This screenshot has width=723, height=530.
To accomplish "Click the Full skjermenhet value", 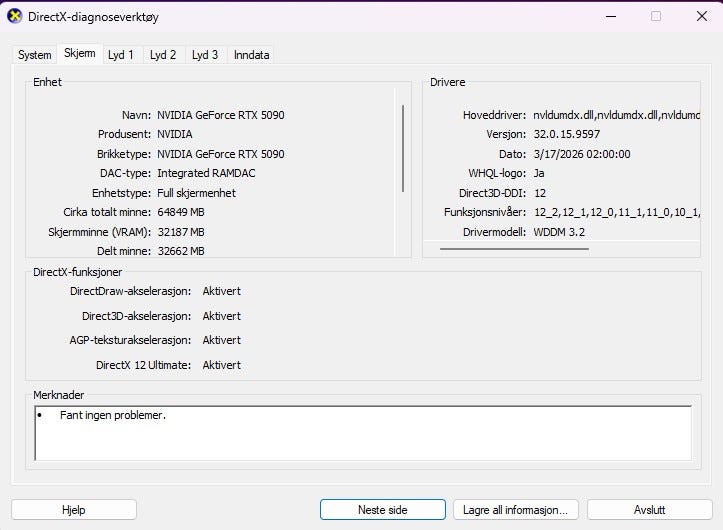I will point(196,193).
